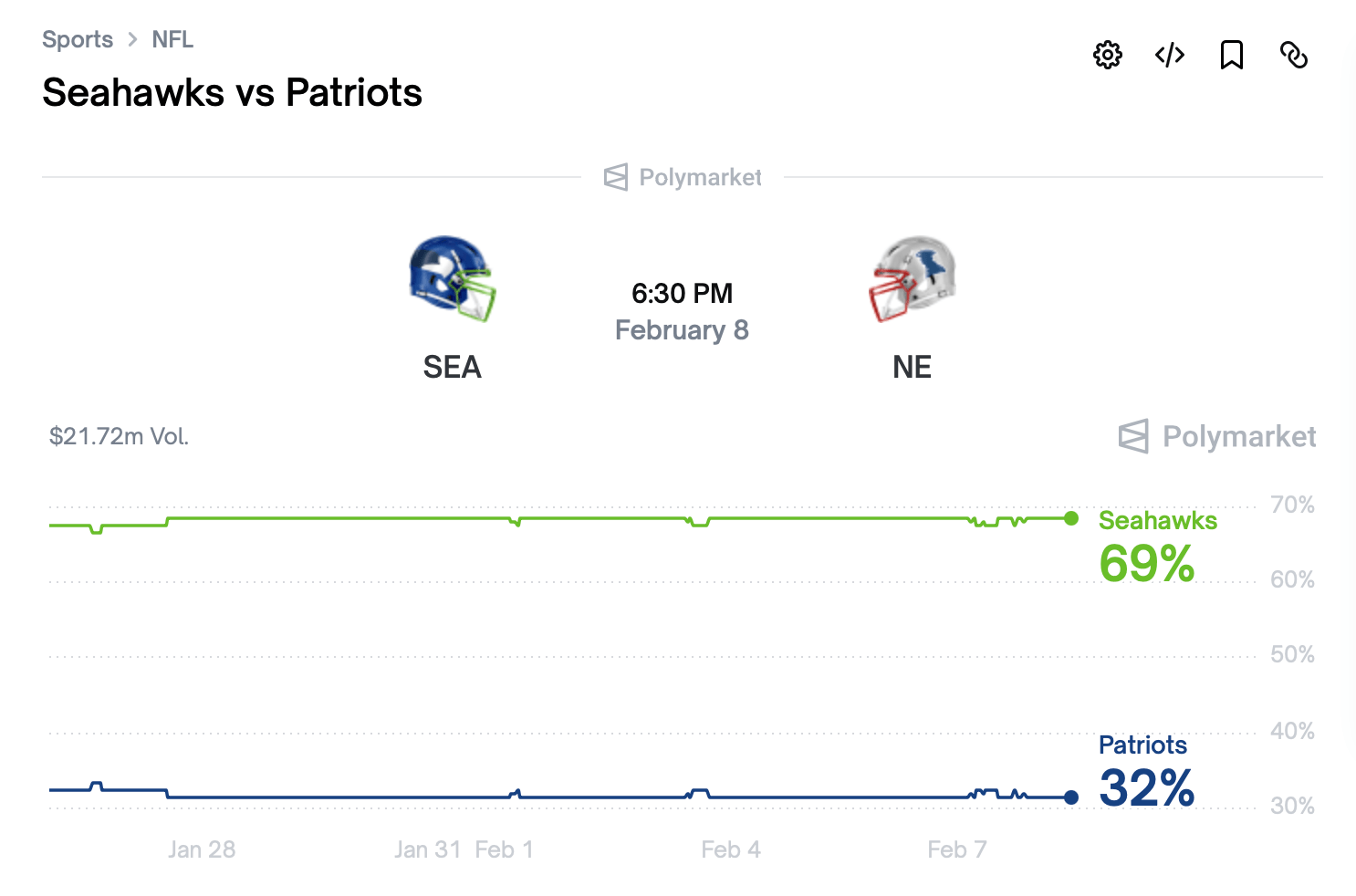Open the settings gear icon
The height and width of the screenshot is (896, 1356).
point(1107,55)
